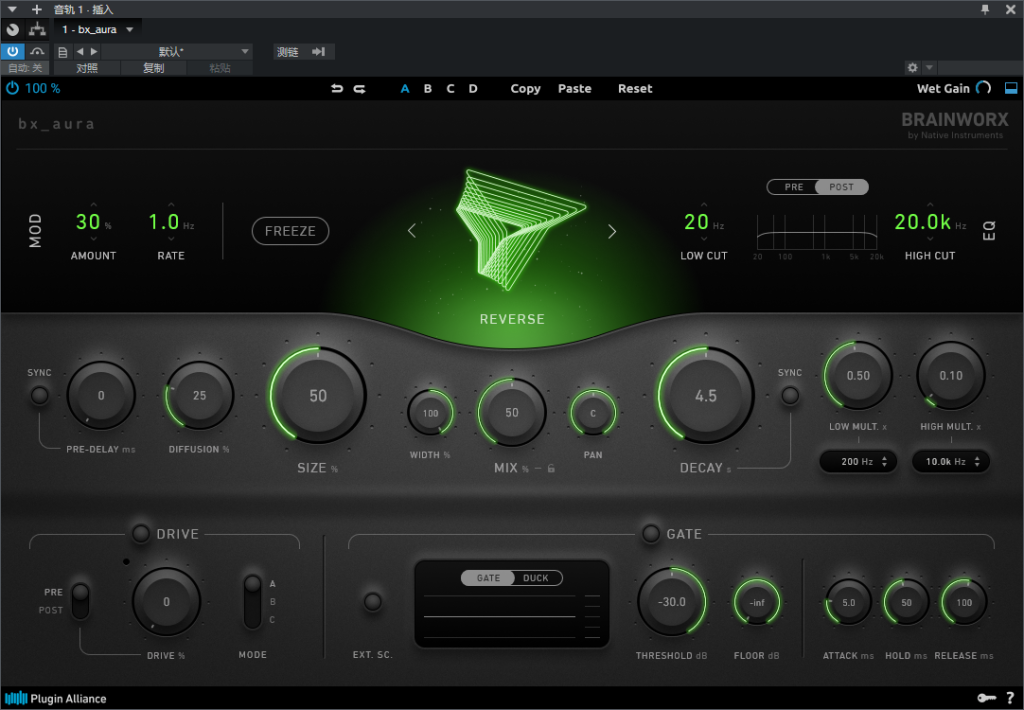The height and width of the screenshot is (710, 1024).
Task: Go to the next host preset arrow
Action: pos(94,52)
